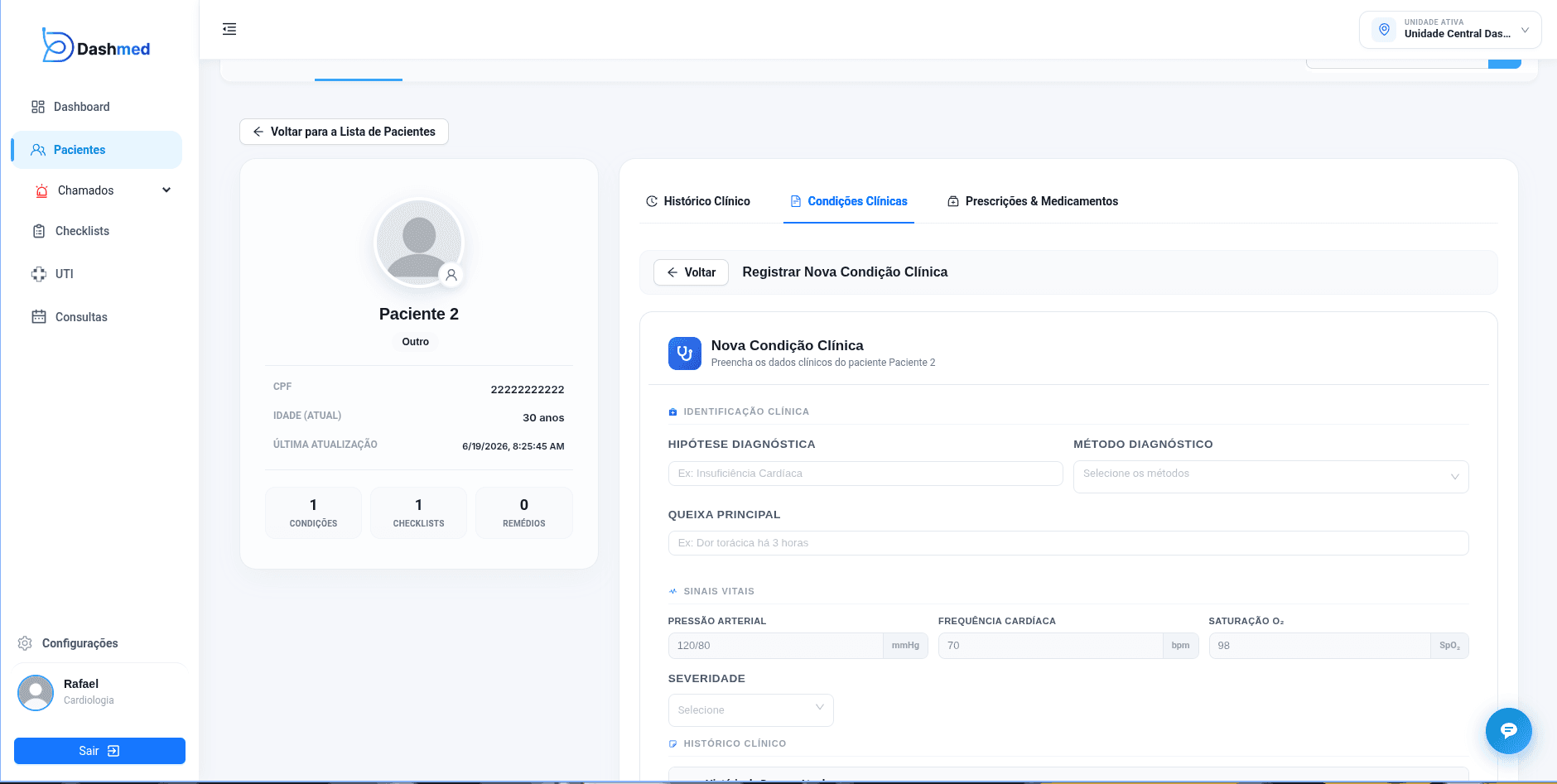Click the small user badge on avatar
The height and width of the screenshot is (784, 1557).
point(451,276)
